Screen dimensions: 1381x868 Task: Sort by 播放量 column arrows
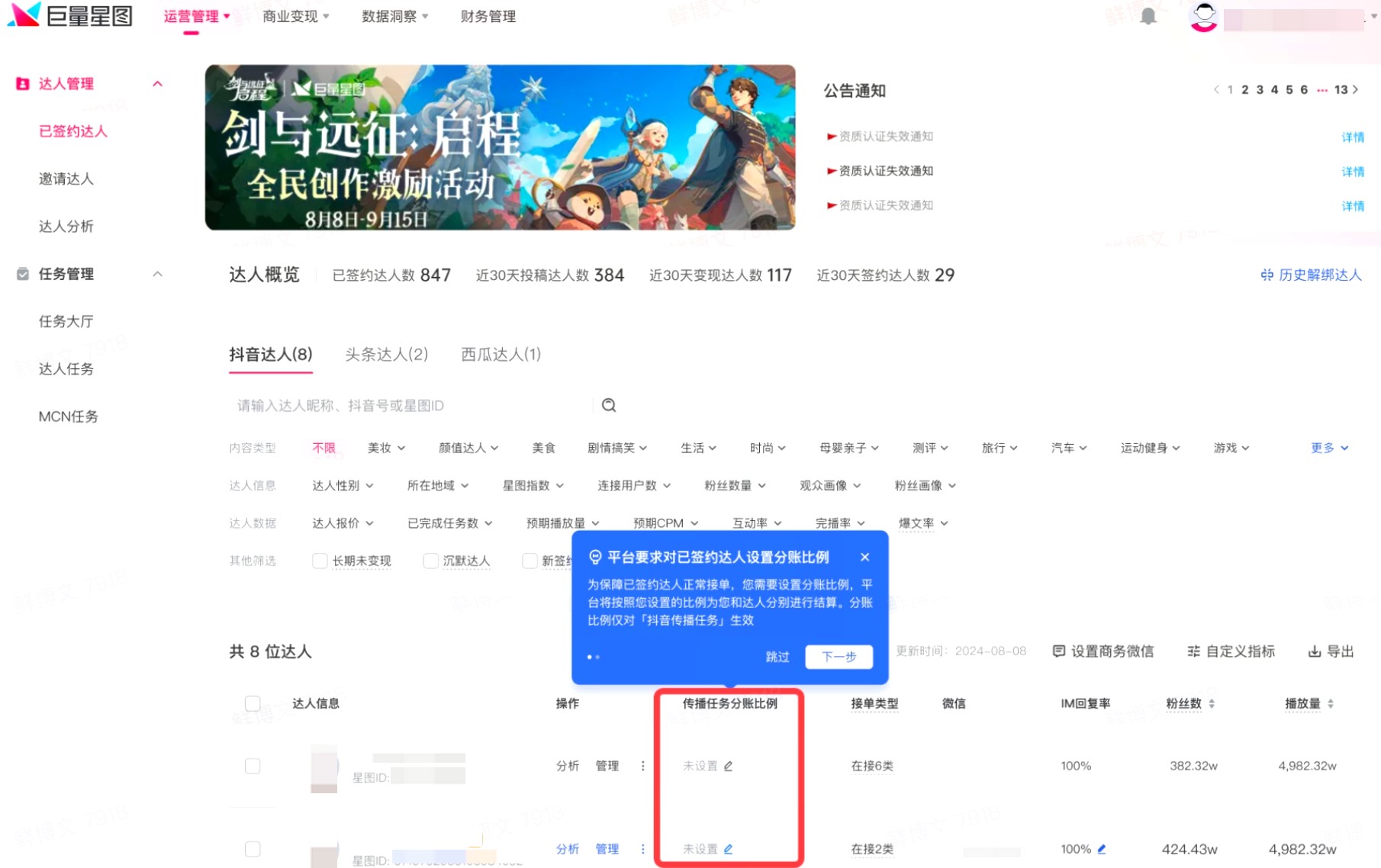click(1331, 703)
